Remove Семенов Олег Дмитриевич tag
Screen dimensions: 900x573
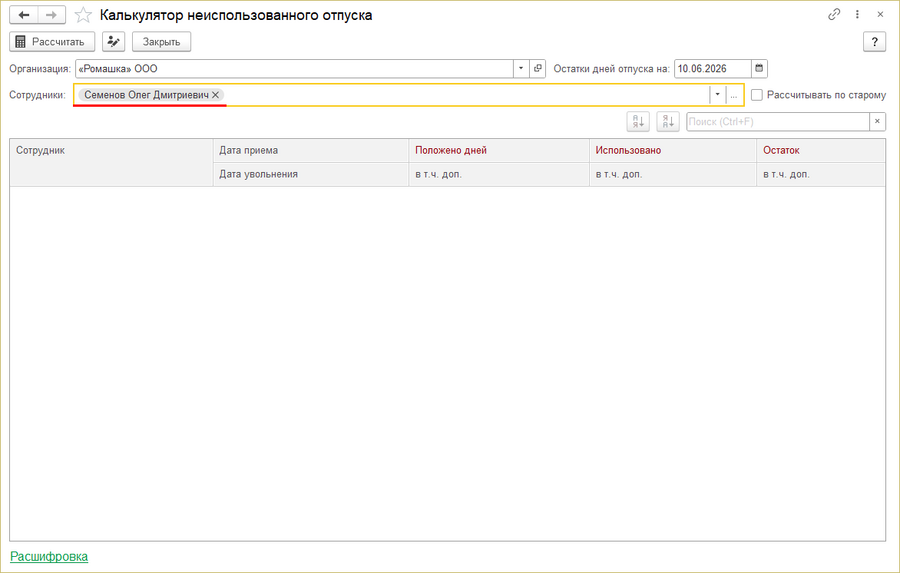(x=215, y=95)
